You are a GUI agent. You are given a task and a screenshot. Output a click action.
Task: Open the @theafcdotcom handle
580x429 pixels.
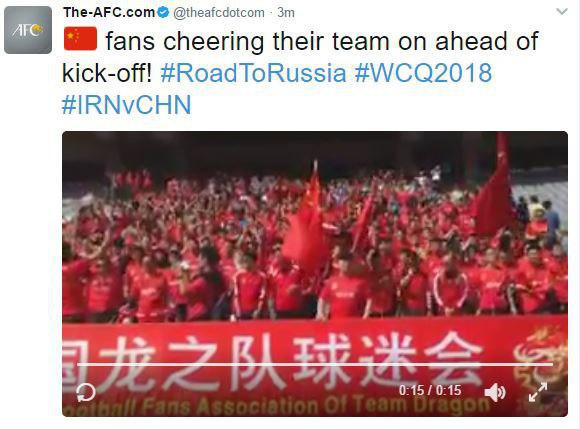click(x=219, y=13)
